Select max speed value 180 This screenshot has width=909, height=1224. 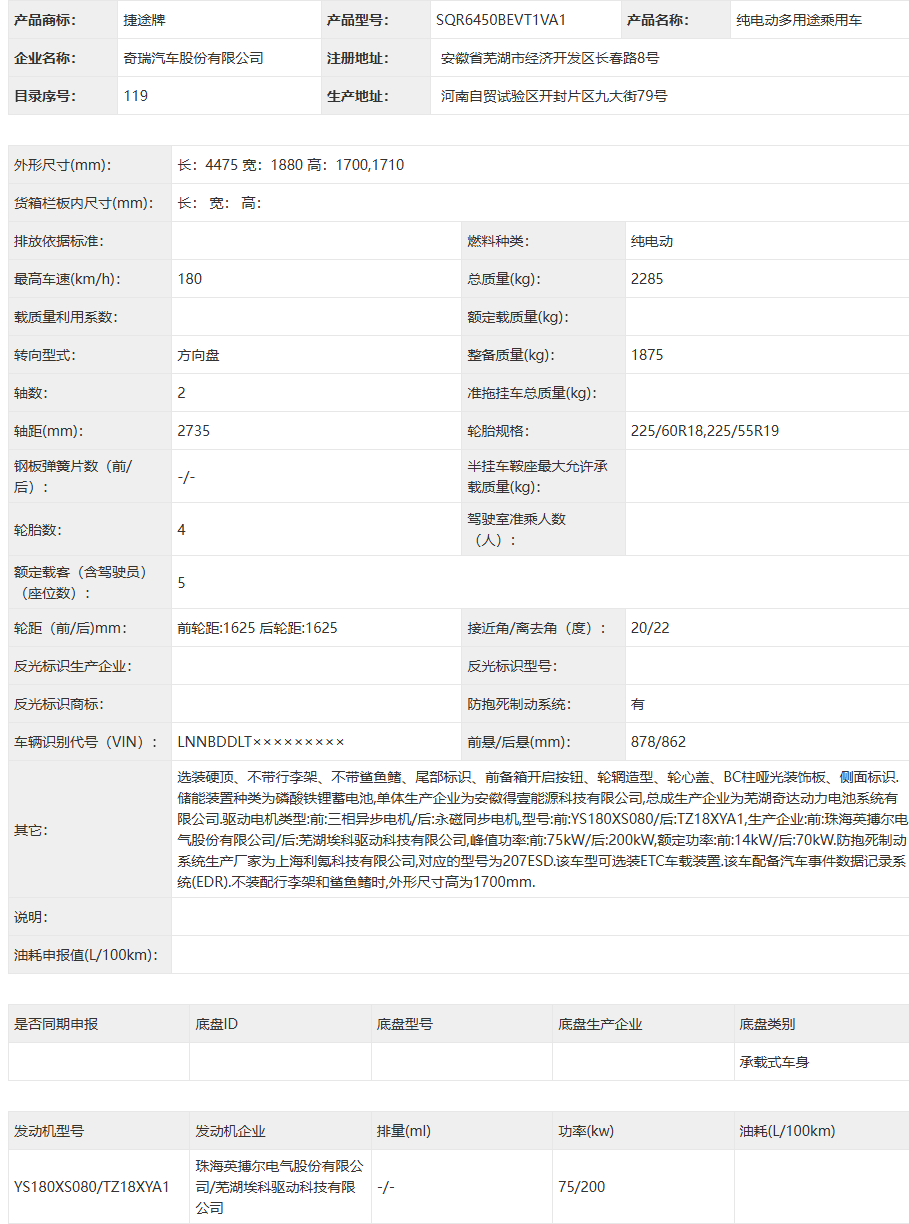190,279
